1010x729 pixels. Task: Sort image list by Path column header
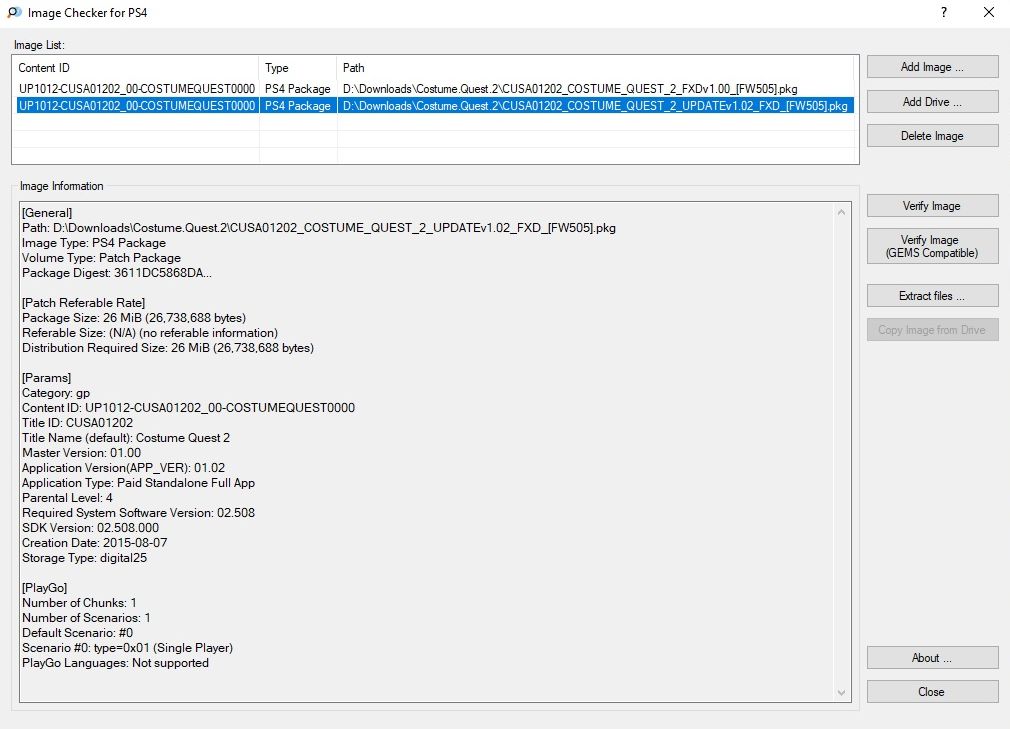(596, 68)
